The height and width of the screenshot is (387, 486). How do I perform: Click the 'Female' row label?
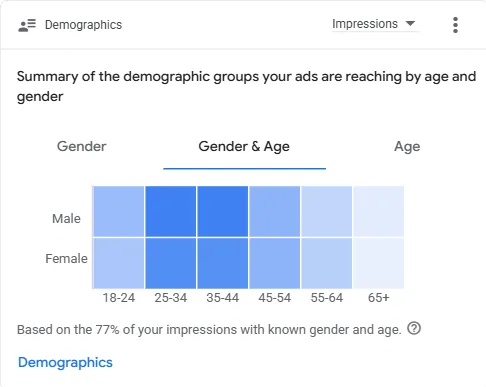[x=66, y=259]
